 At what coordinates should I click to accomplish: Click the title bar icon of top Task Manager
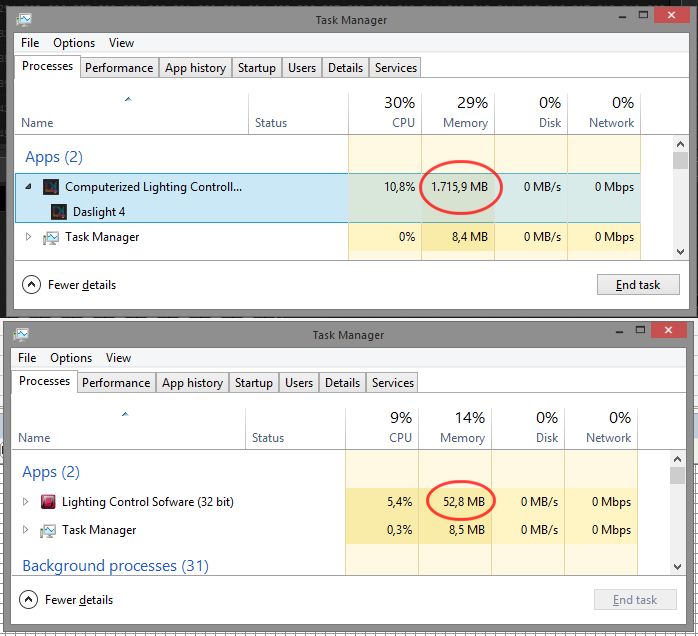point(24,20)
